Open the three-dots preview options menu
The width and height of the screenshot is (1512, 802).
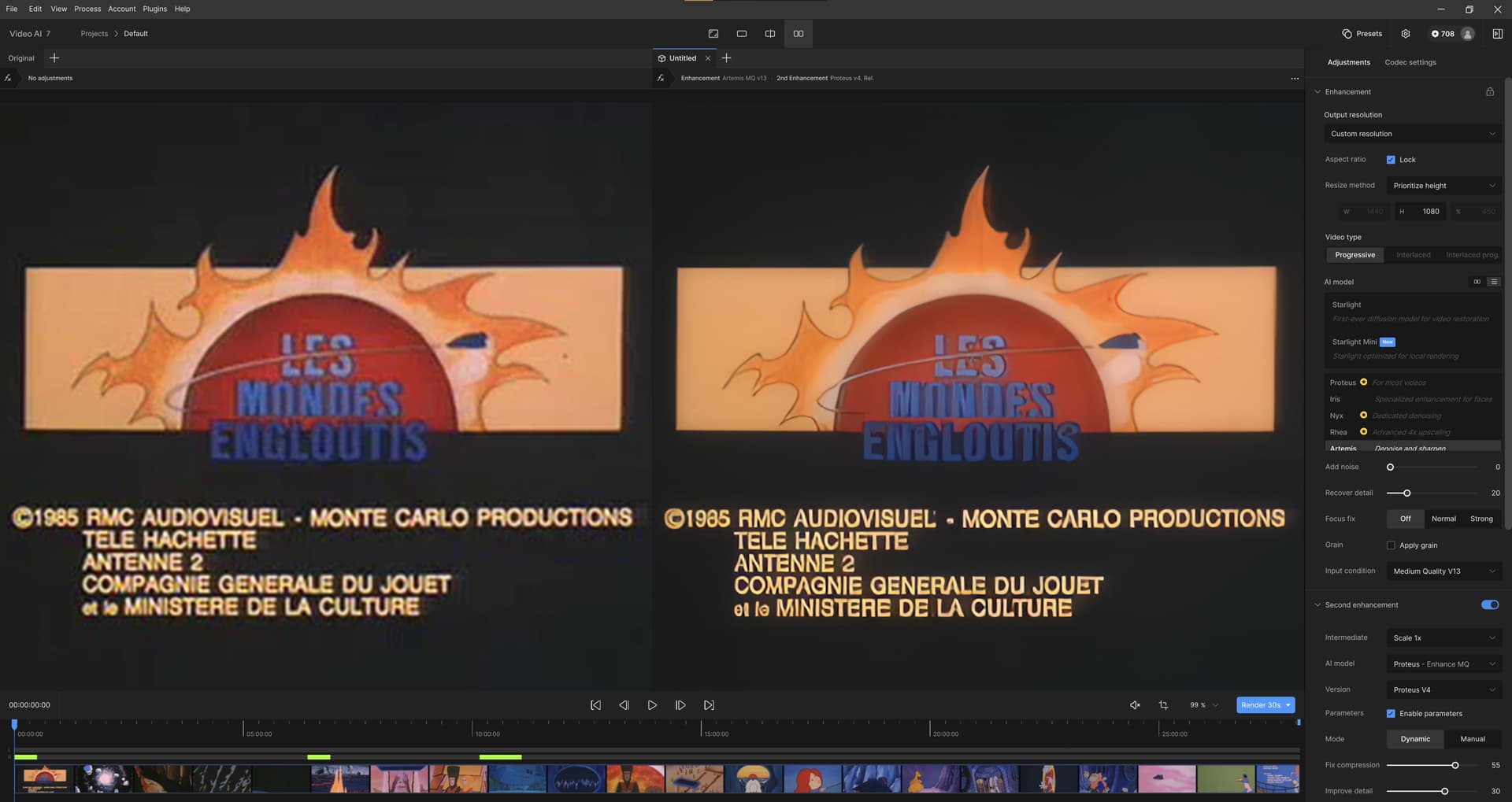coord(1295,79)
